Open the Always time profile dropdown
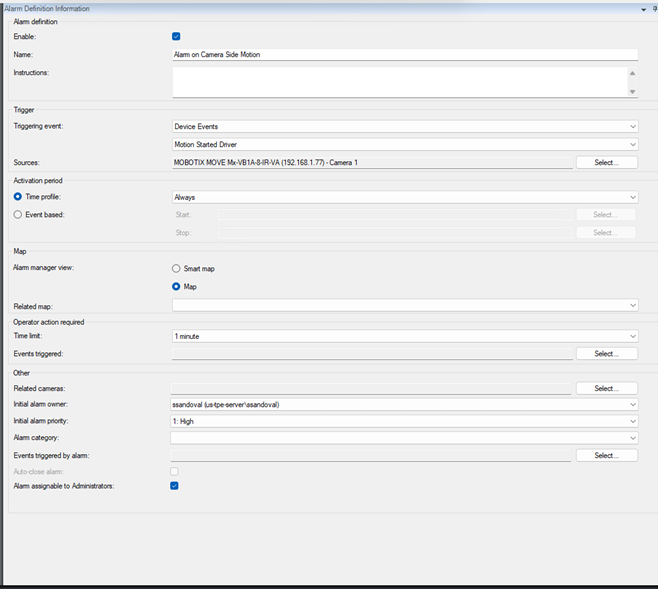This screenshot has height=589, width=658. [405, 197]
